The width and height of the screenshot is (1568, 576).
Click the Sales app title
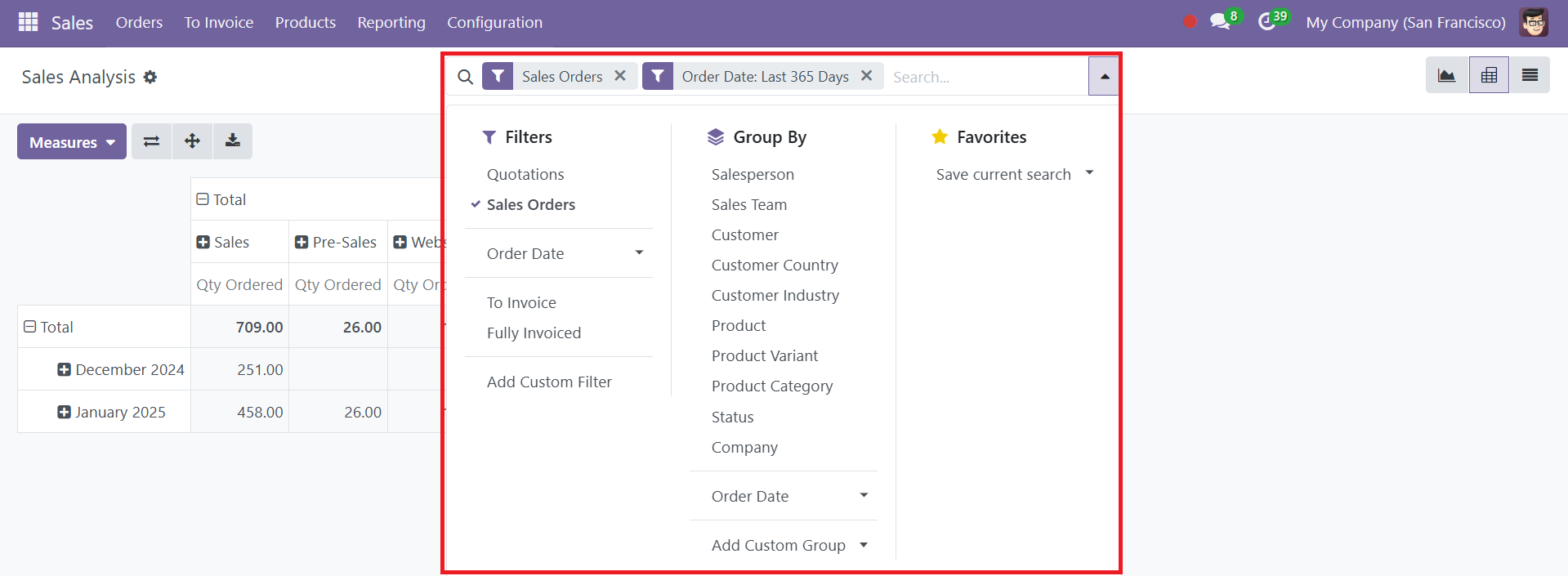point(72,22)
